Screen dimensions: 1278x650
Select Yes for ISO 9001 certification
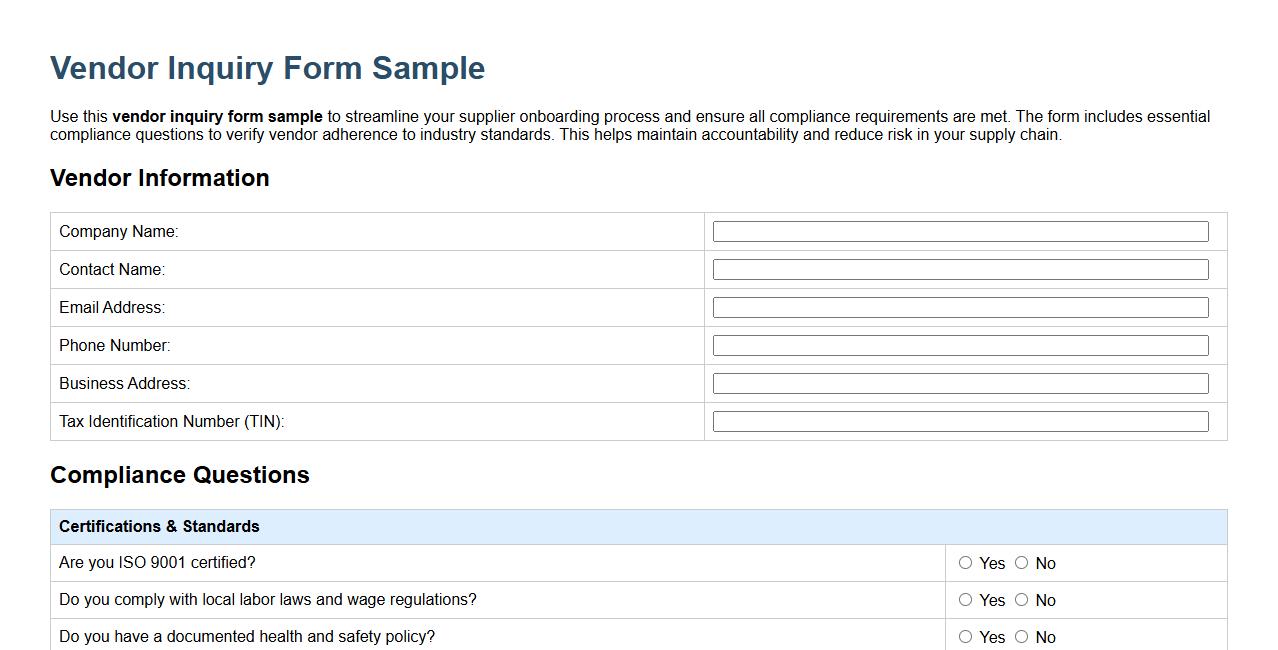(x=965, y=563)
